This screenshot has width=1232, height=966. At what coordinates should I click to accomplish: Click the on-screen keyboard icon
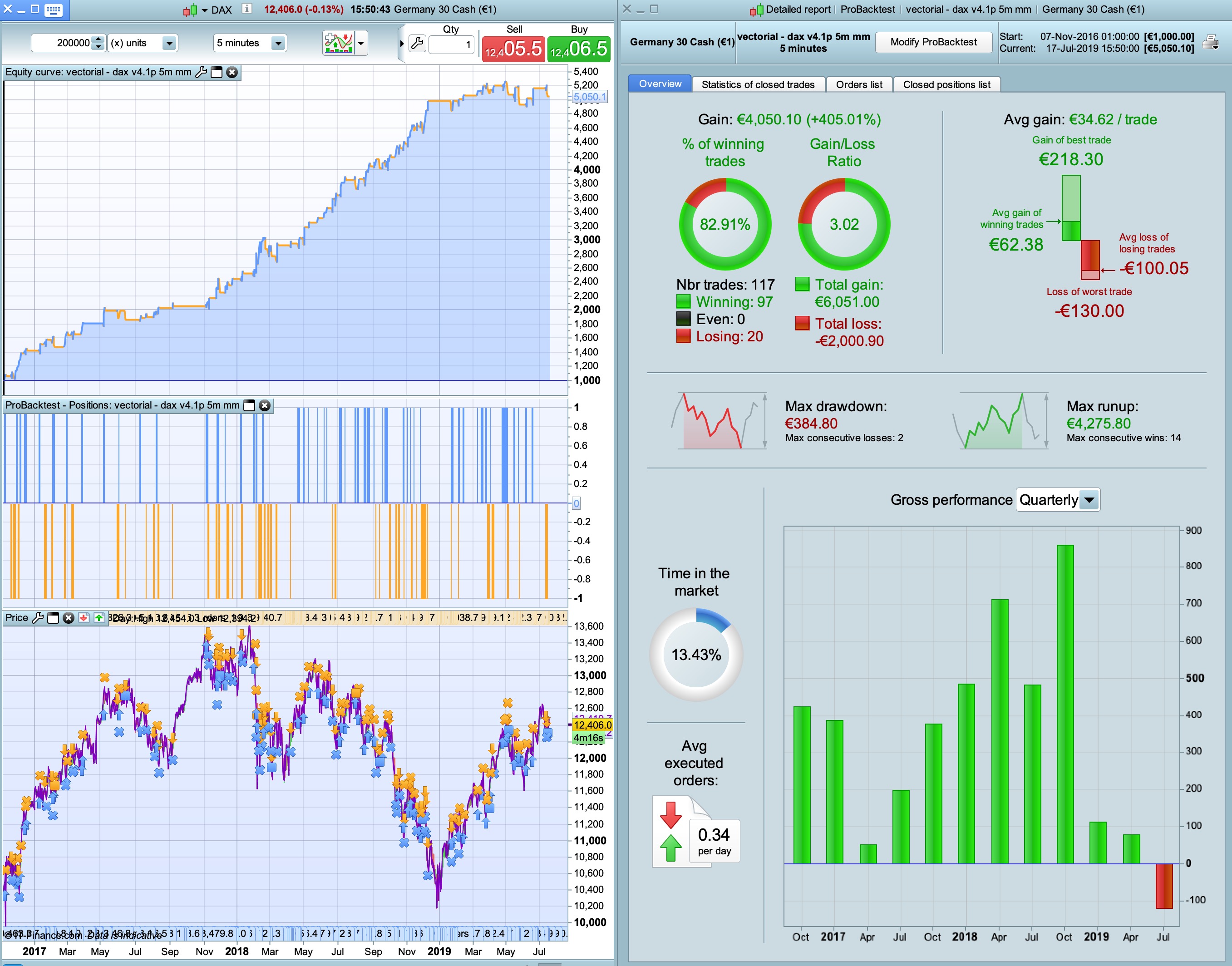click(54, 10)
